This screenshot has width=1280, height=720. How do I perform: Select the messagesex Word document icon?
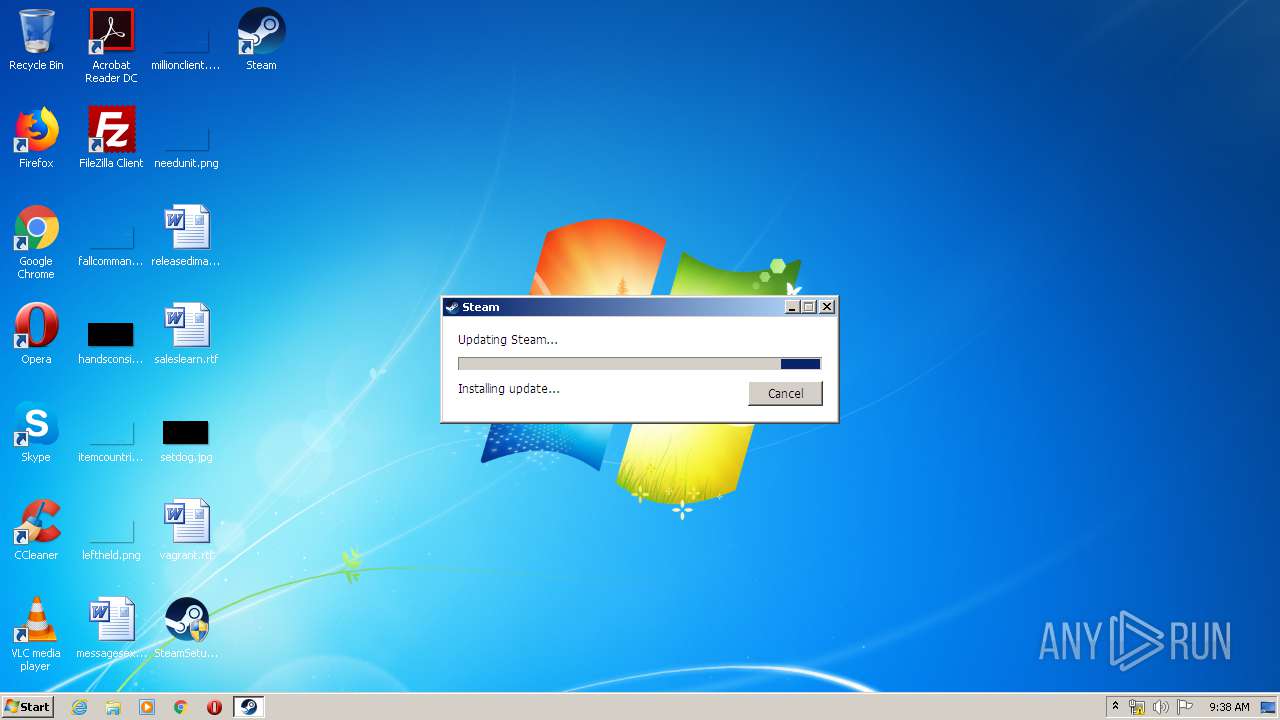111,628
